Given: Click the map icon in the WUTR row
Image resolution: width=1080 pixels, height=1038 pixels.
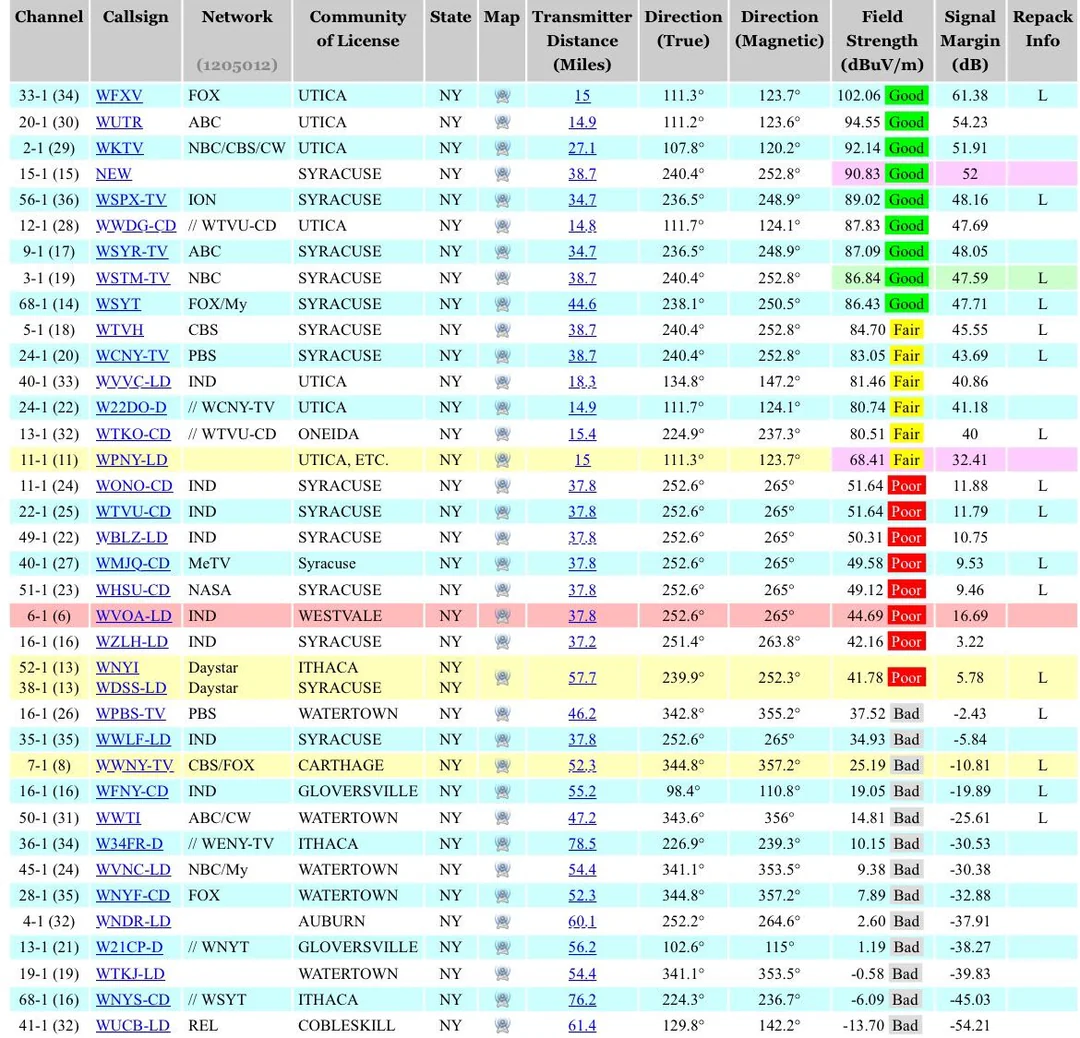Looking at the screenshot, I should pyautogui.click(x=501, y=122).
